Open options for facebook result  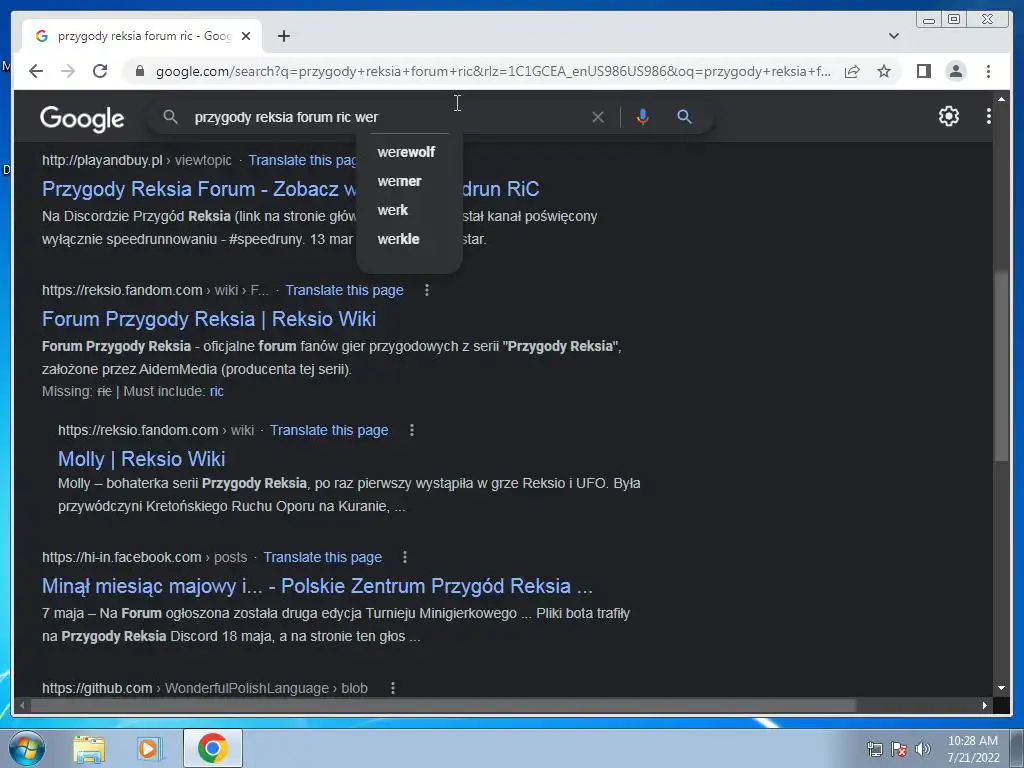tap(405, 557)
